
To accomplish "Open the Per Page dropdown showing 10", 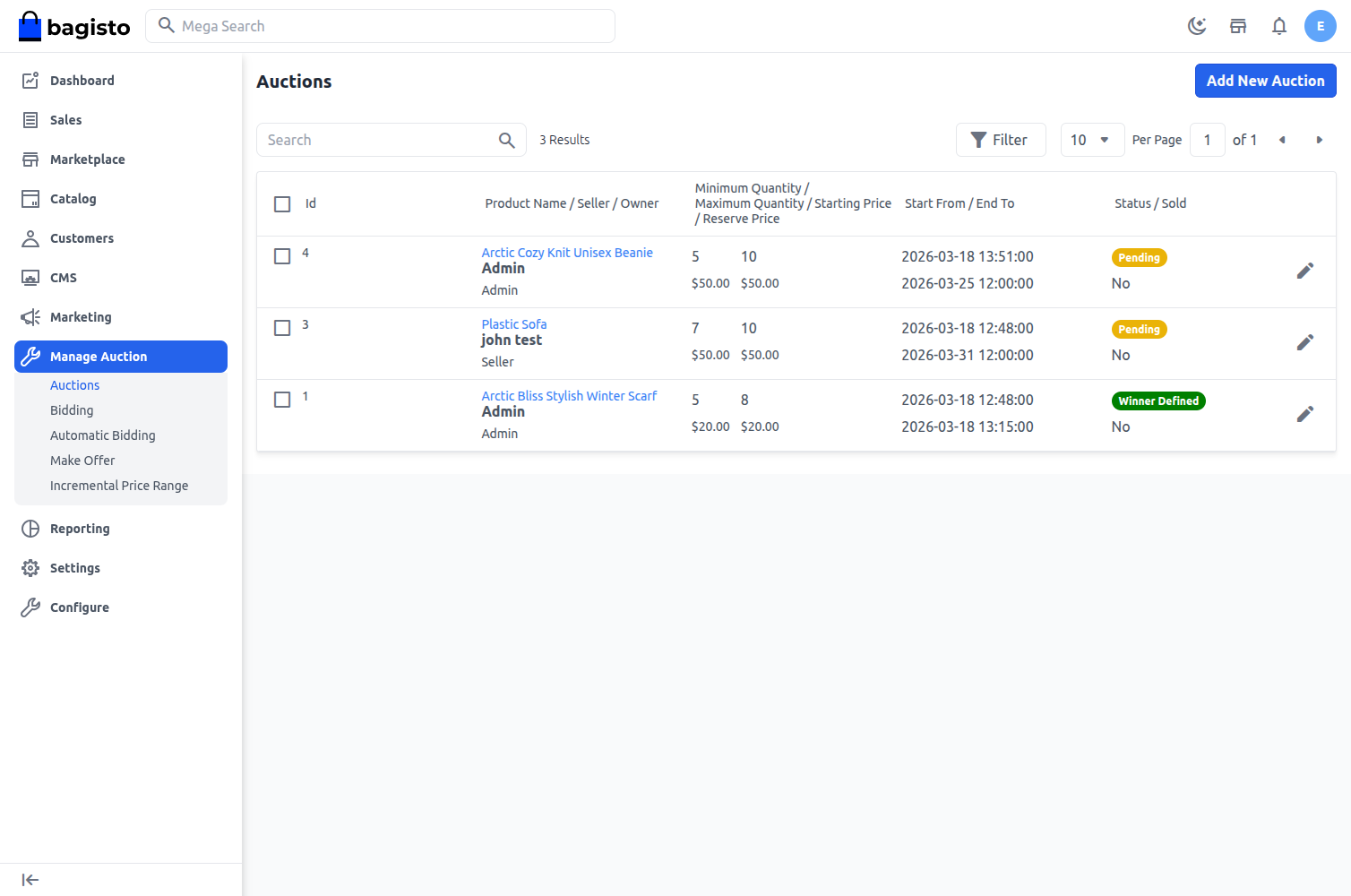I will click(1091, 140).
